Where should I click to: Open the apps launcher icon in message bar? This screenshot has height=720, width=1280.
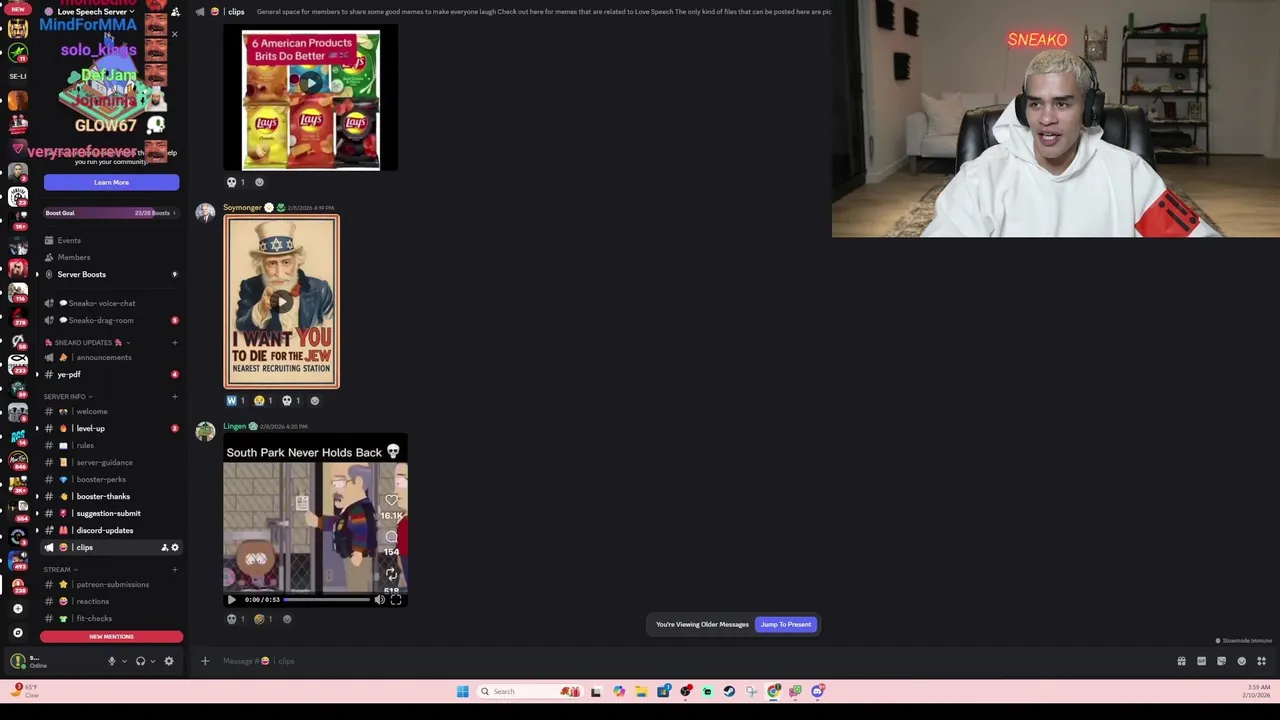pyautogui.click(x=1261, y=661)
